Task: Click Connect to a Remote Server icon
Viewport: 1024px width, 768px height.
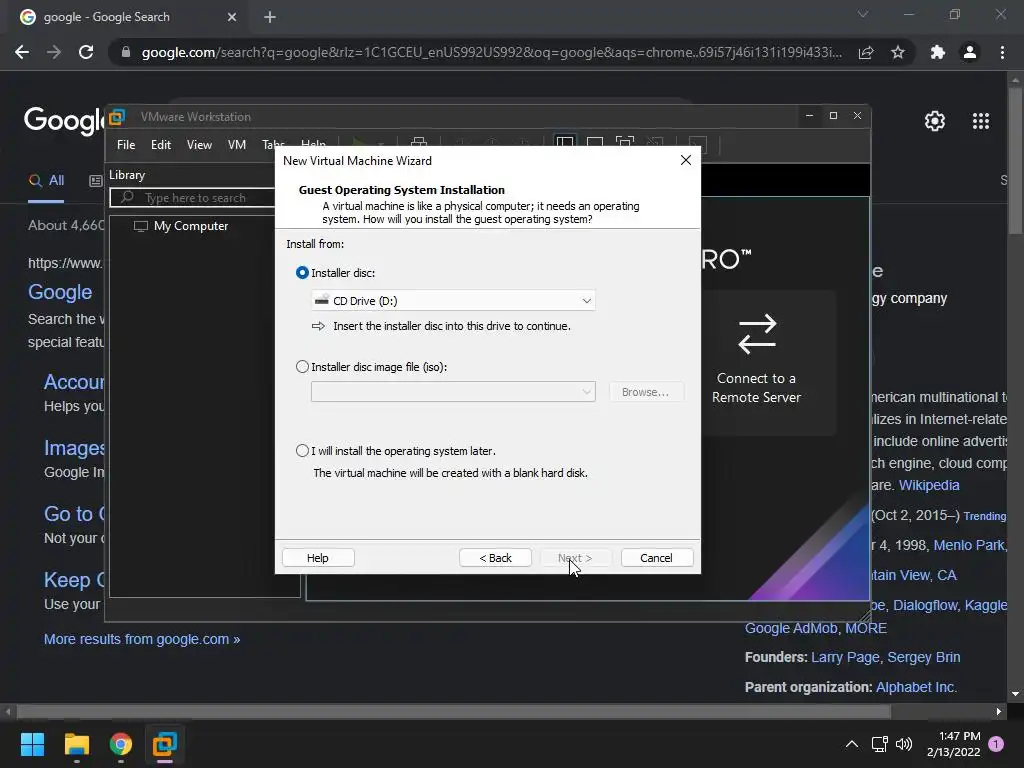Action: [x=757, y=334]
